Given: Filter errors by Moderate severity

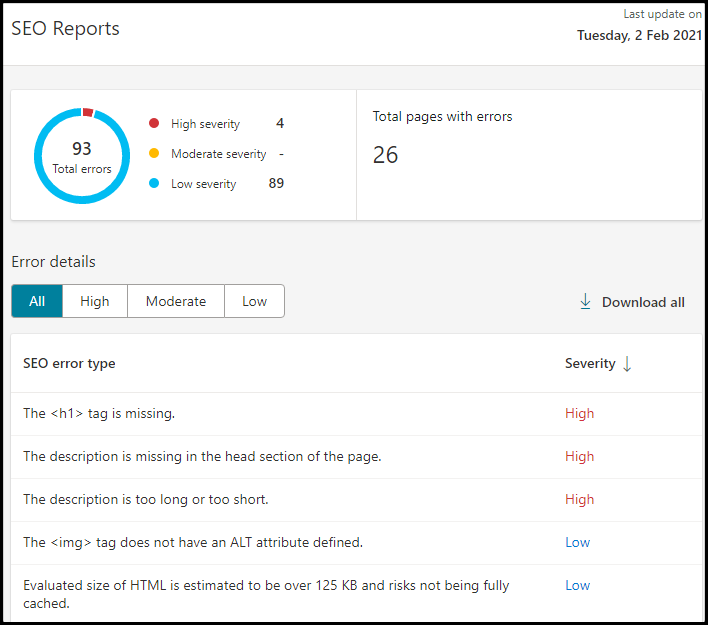Looking at the screenshot, I should click(176, 301).
